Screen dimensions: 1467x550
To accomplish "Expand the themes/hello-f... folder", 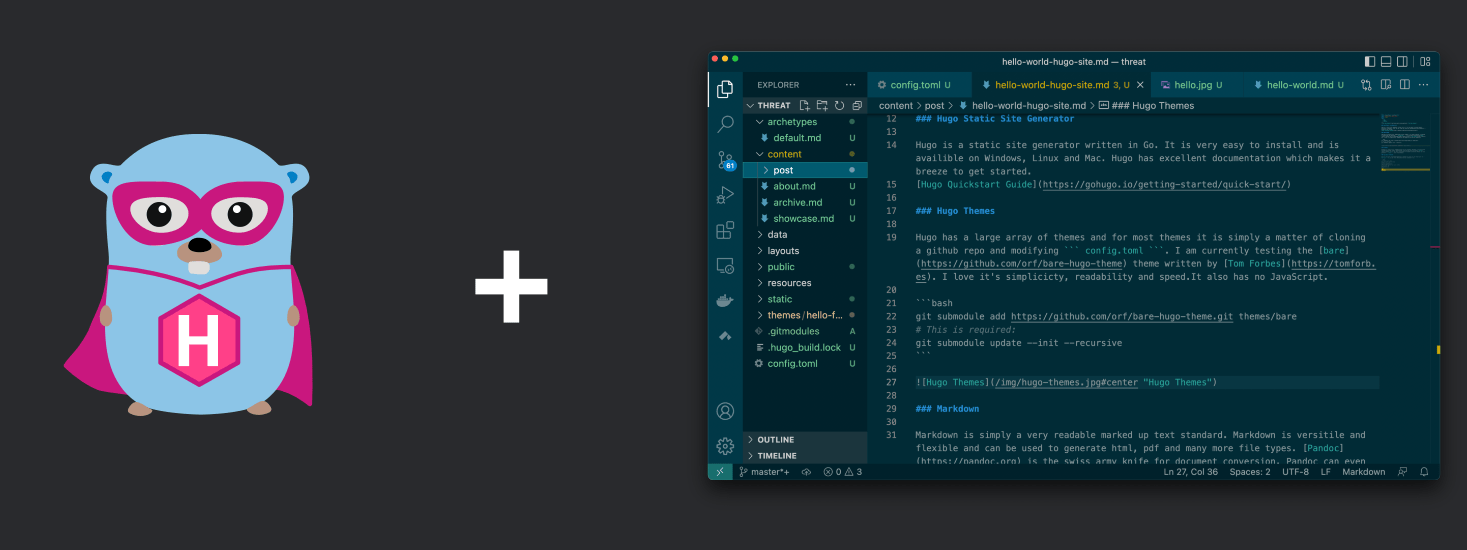I will tap(805, 315).
